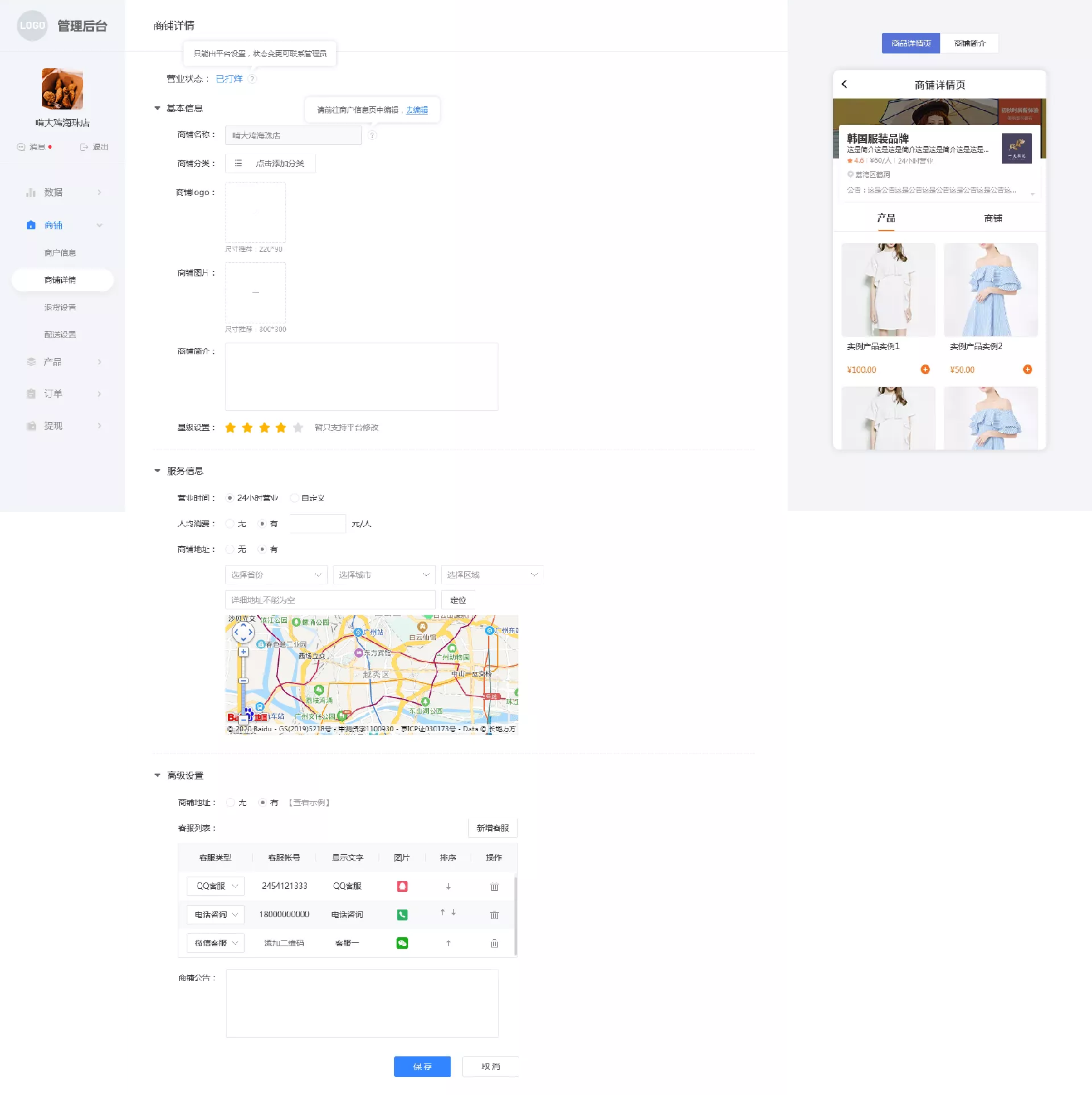Click the green WeChat icon in 微信客服 row
This screenshot has height=1095, width=1092.
pyautogui.click(x=402, y=943)
